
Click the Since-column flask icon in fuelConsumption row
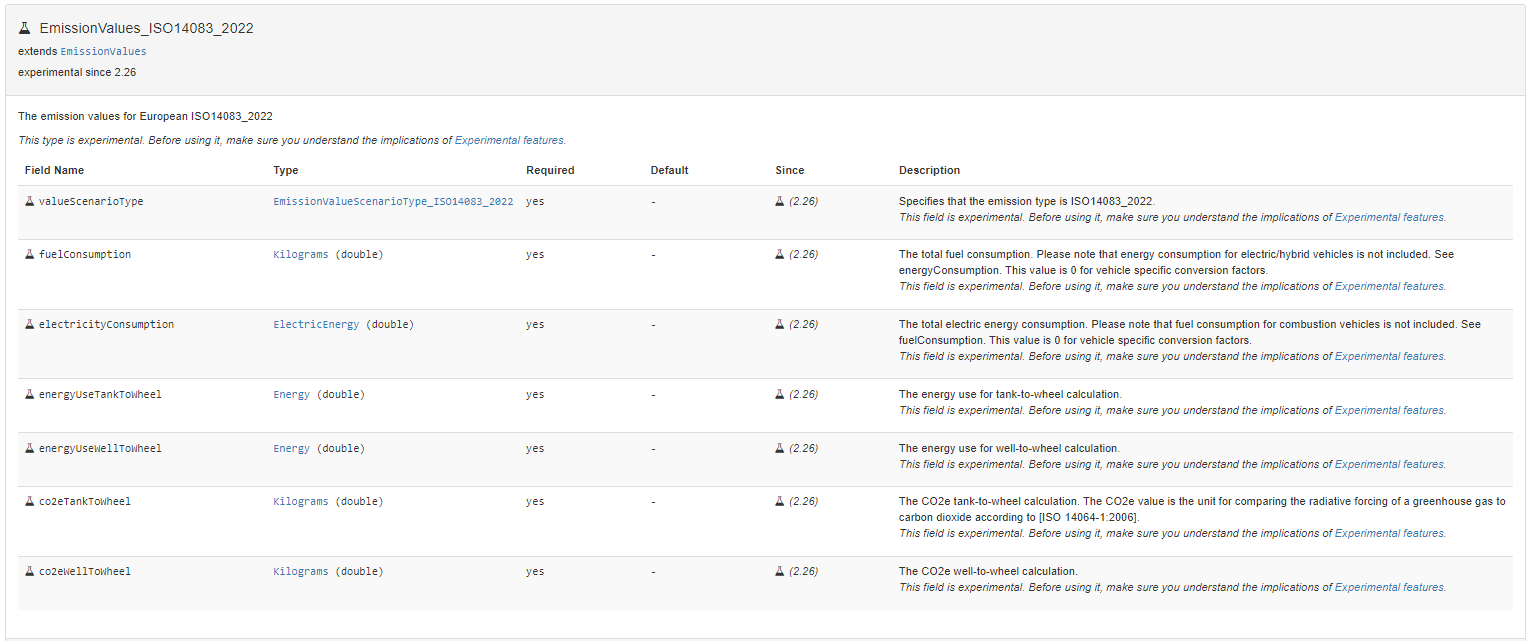780,254
